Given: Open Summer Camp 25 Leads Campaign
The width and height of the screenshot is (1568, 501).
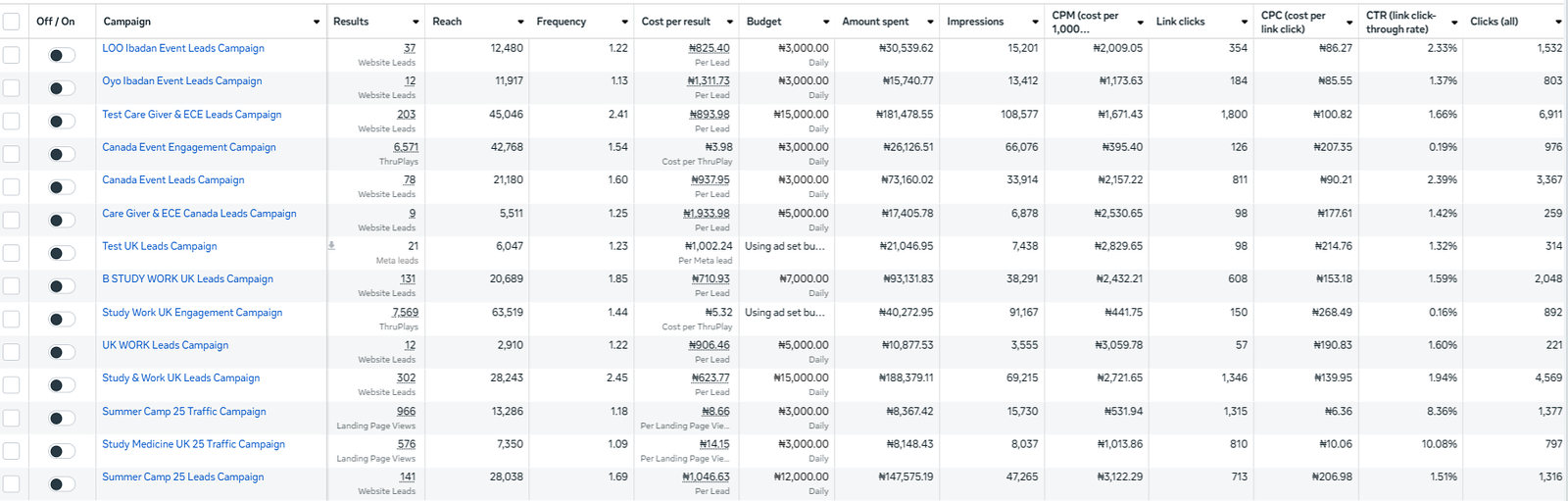Looking at the screenshot, I should coord(183,477).
